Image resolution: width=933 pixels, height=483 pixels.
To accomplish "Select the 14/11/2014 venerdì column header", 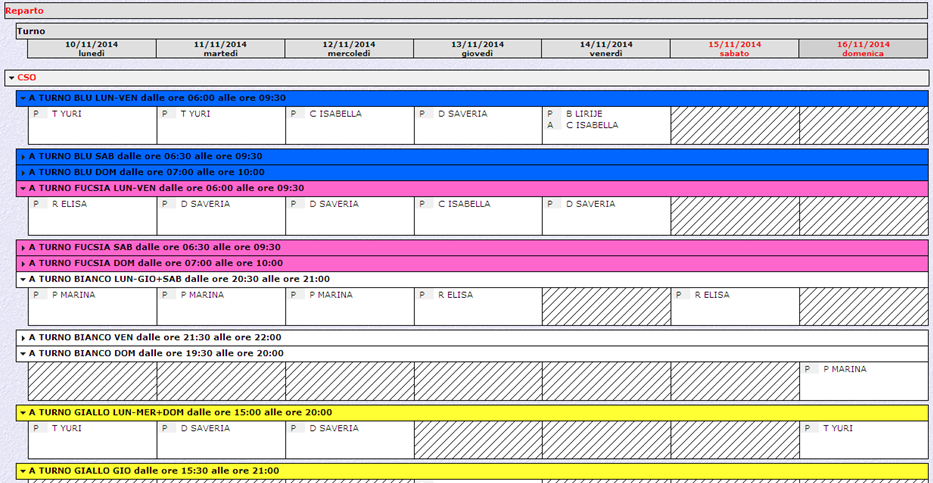I will [606, 49].
